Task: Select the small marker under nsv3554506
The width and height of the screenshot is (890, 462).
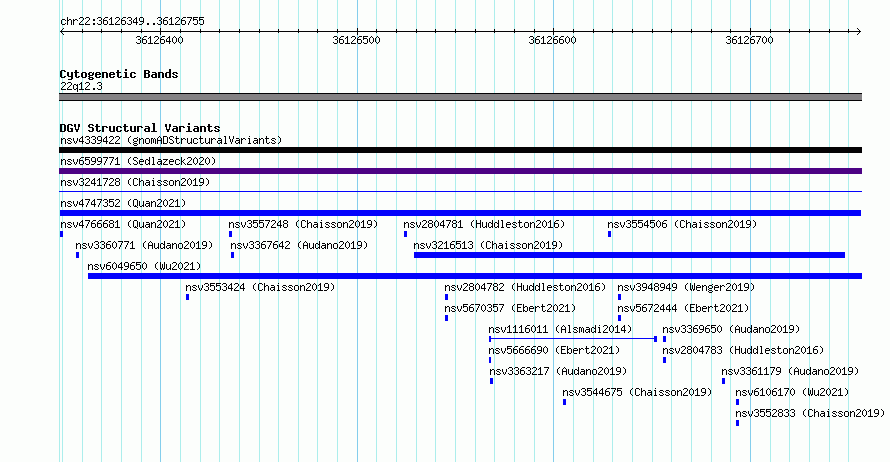Action: click(610, 234)
